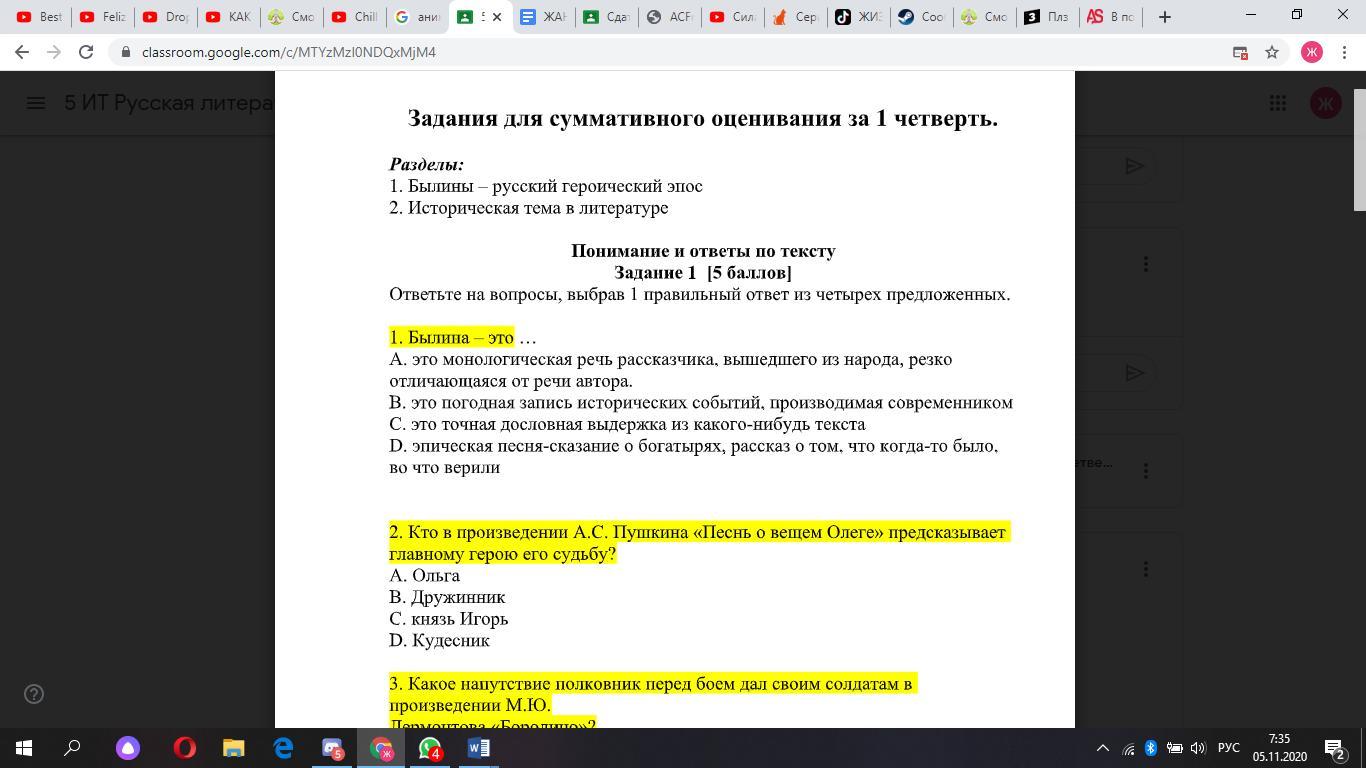The height and width of the screenshot is (768, 1366).
Task: Open Word from the taskbar
Action: coord(478,748)
